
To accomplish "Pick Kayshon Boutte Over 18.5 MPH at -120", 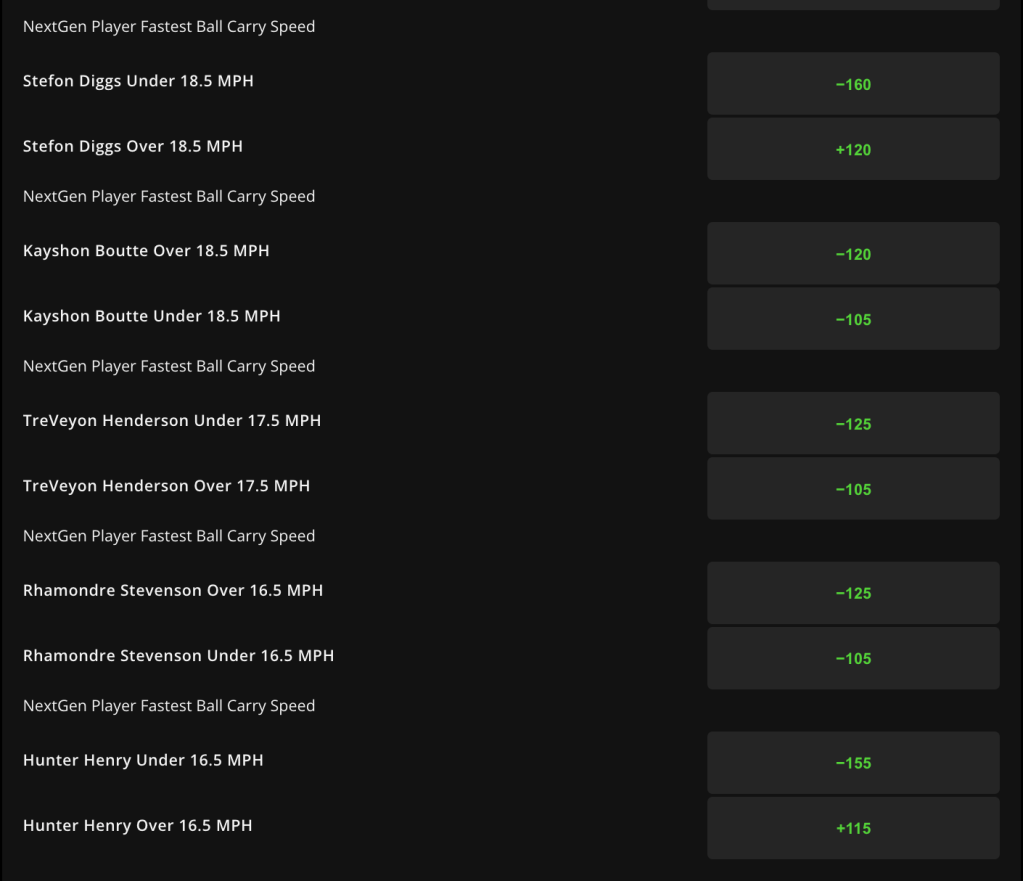I will 853,253.
